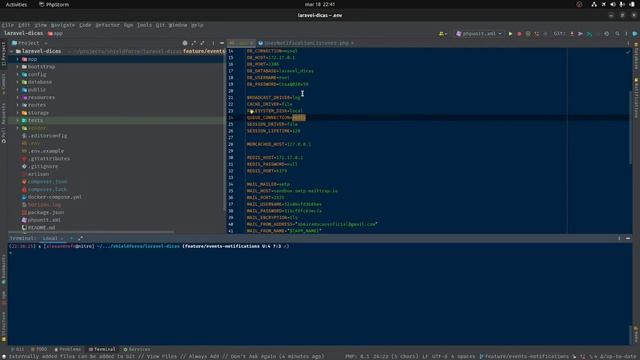Expand the resources folder
Viewport: 640px width, 360px height.
(x=18, y=98)
